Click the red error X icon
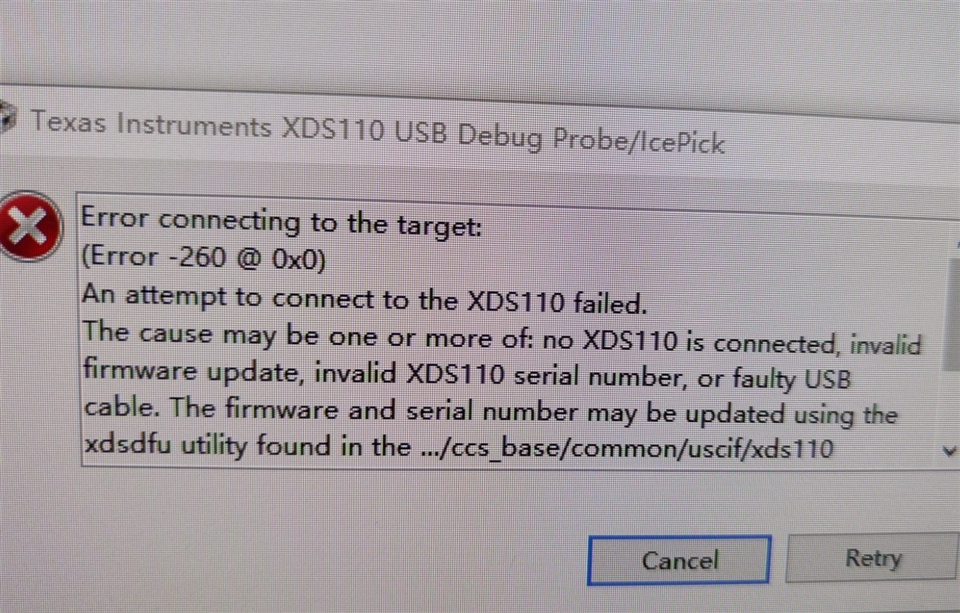 point(29,225)
